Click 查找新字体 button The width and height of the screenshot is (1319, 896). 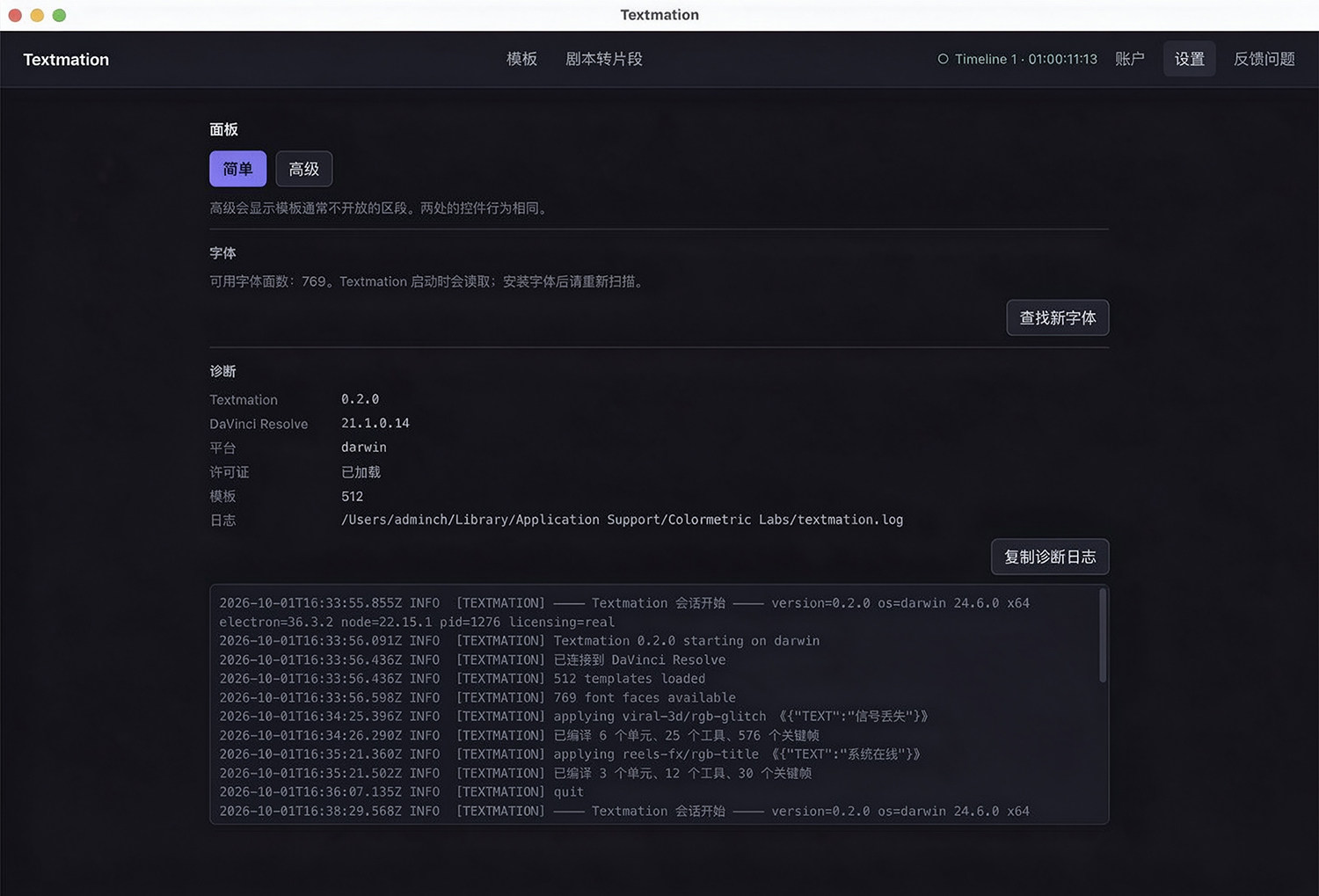point(1058,317)
